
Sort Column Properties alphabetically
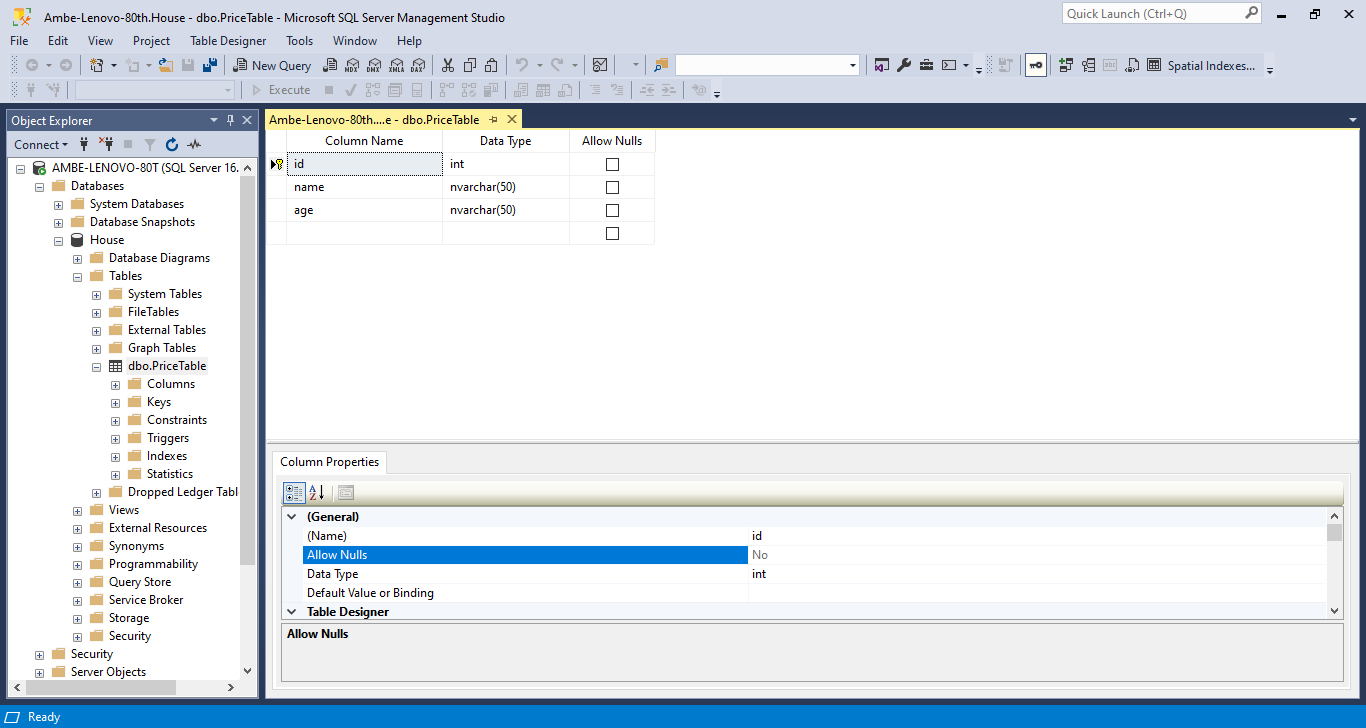(x=317, y=492)
